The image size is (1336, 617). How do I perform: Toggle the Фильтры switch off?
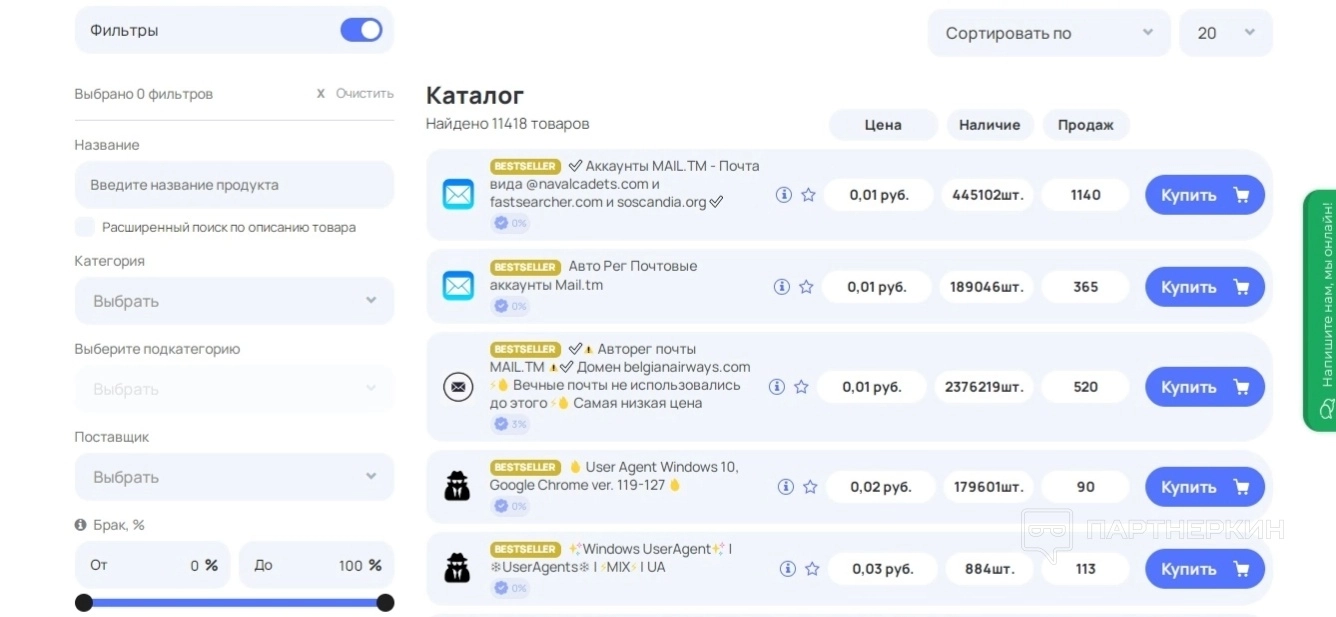361,30
